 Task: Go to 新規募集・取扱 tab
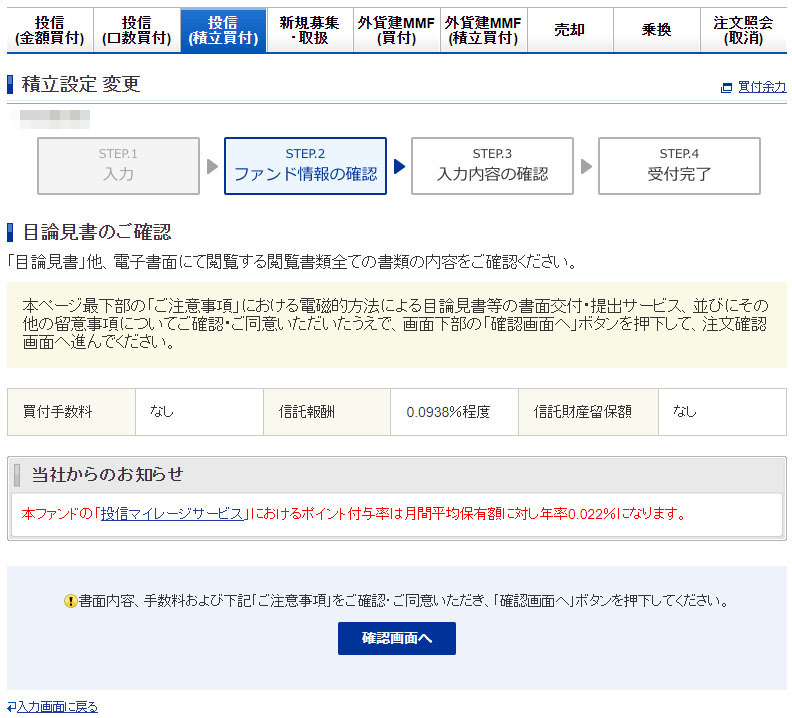tap(310, 31)
